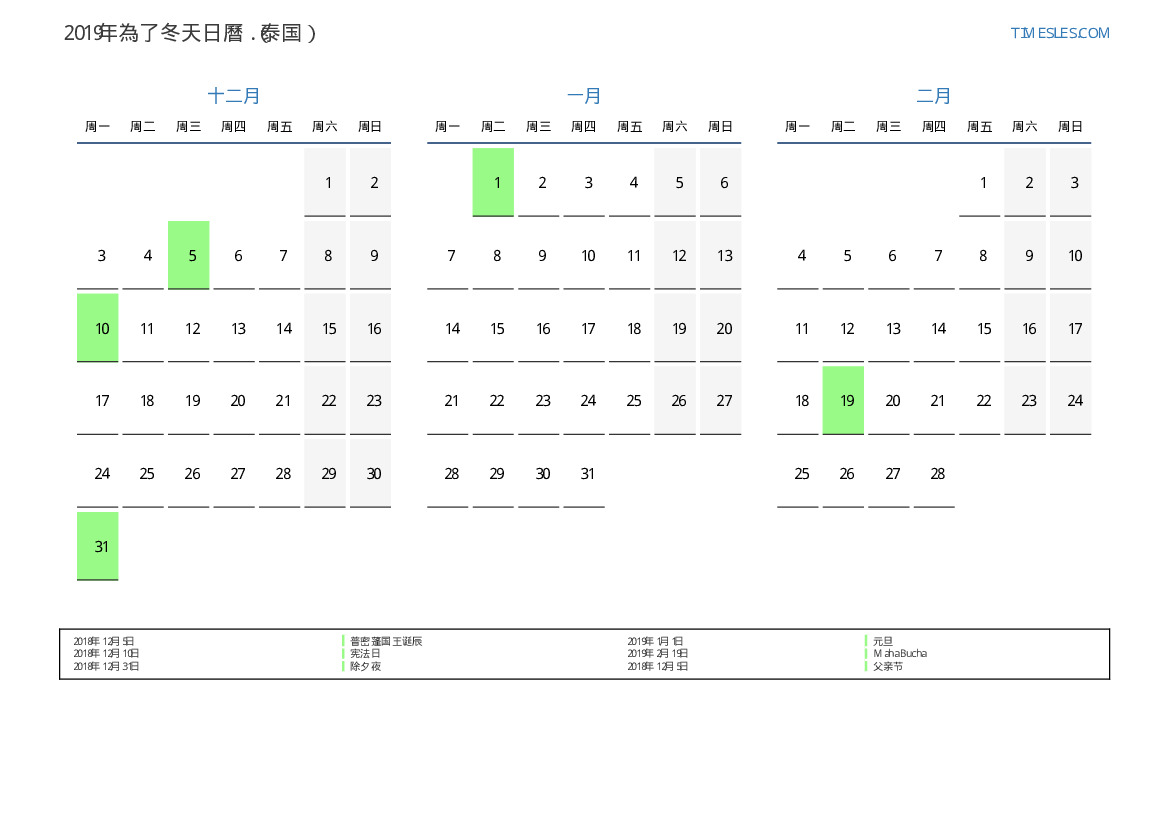Click February 14 date cell
The image size is (1169, 827).
point(938,328)
